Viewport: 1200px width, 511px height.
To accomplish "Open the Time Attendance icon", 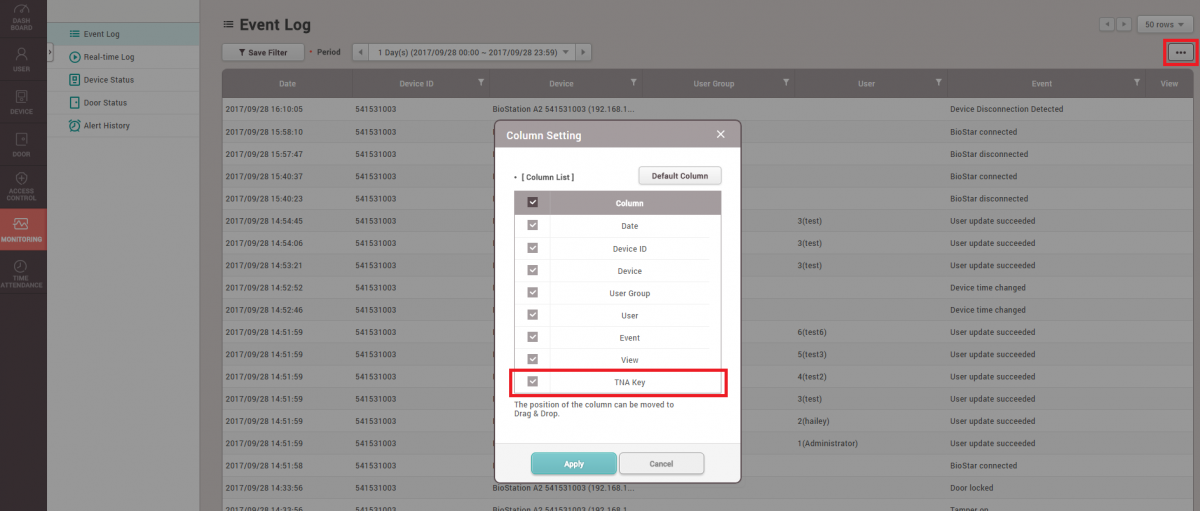I will pos(21,273).
